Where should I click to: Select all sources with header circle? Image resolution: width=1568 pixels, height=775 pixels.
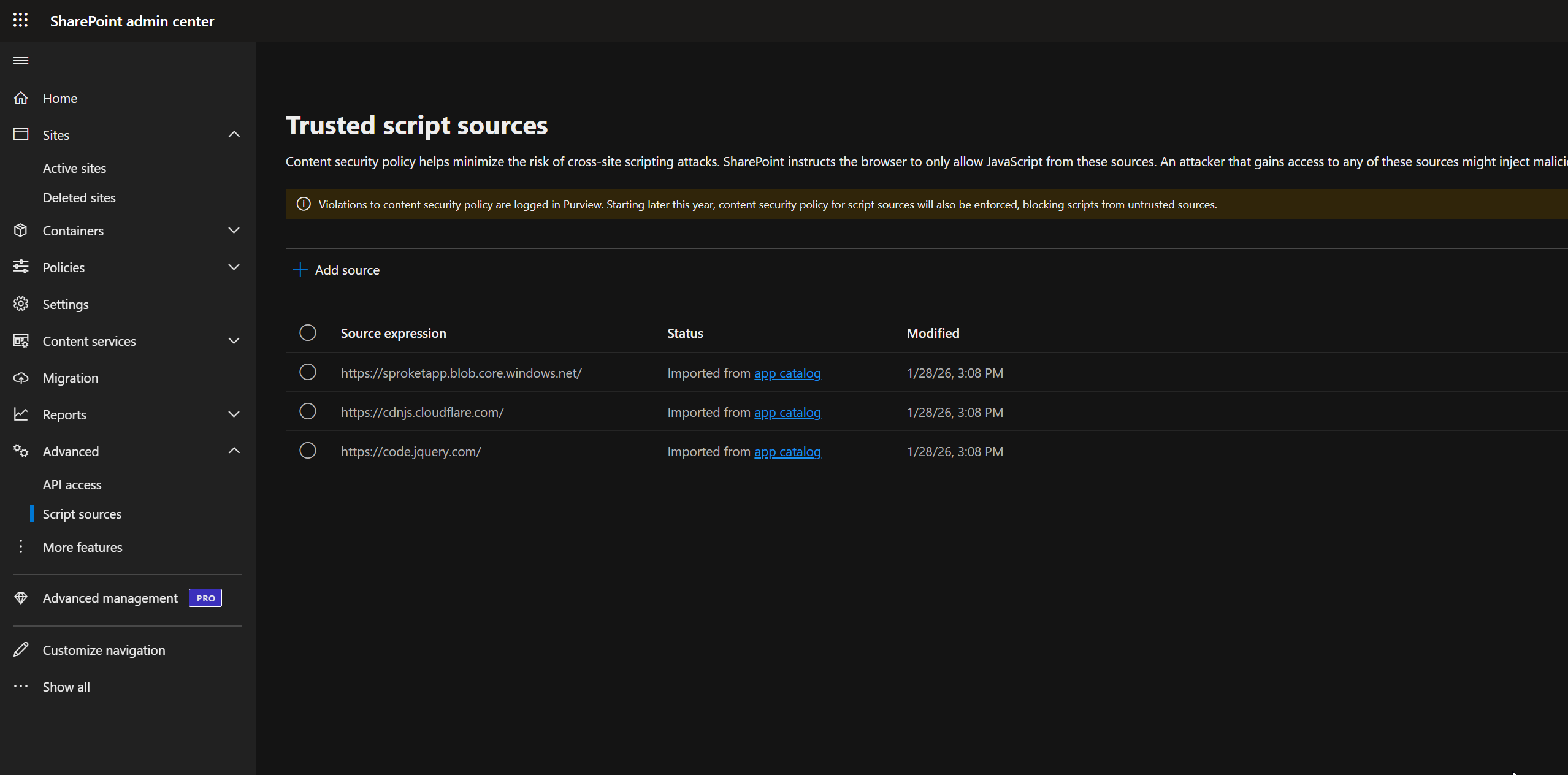point(307,332)
